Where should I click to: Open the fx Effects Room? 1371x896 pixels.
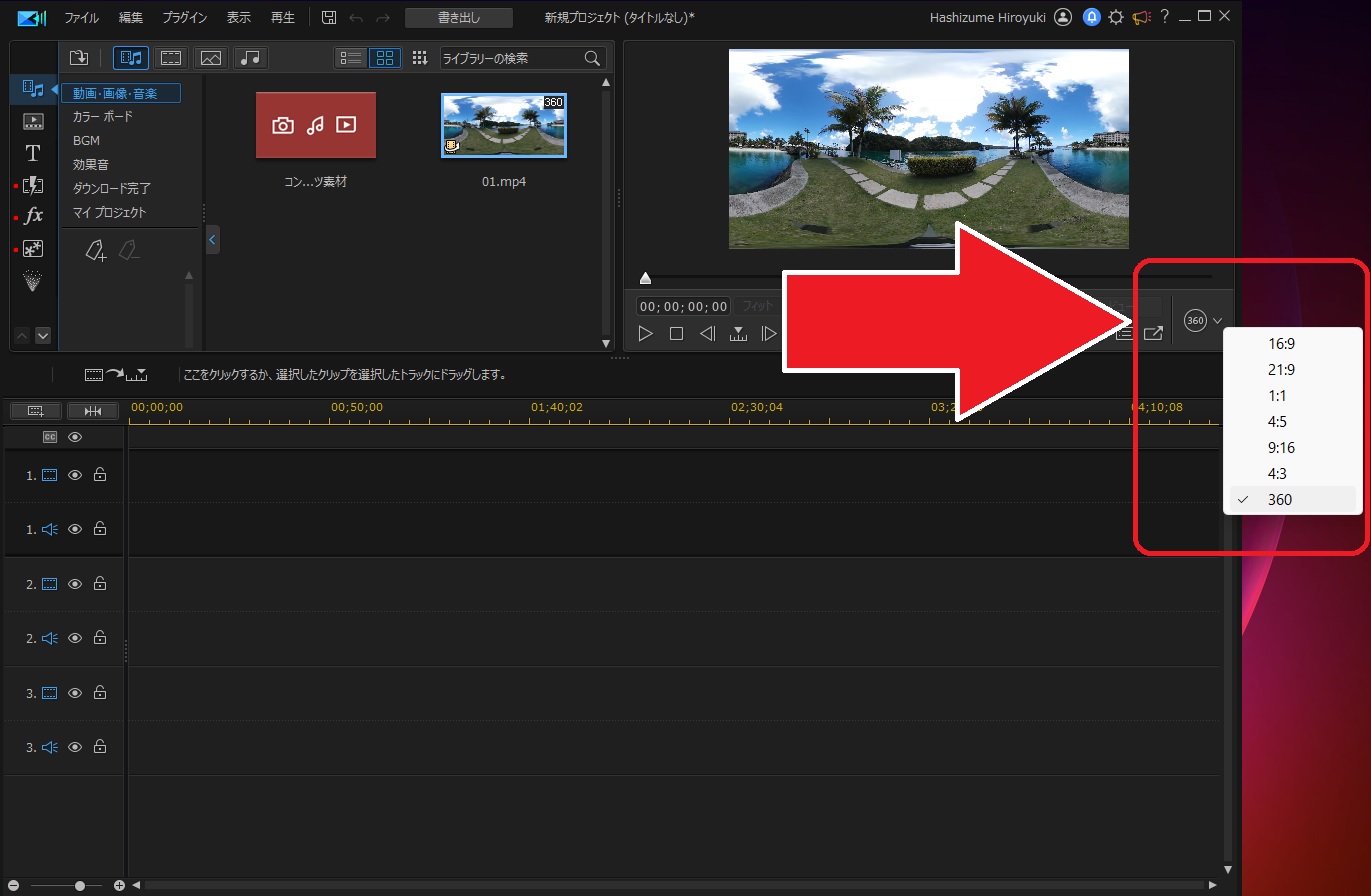click(33, 216)
